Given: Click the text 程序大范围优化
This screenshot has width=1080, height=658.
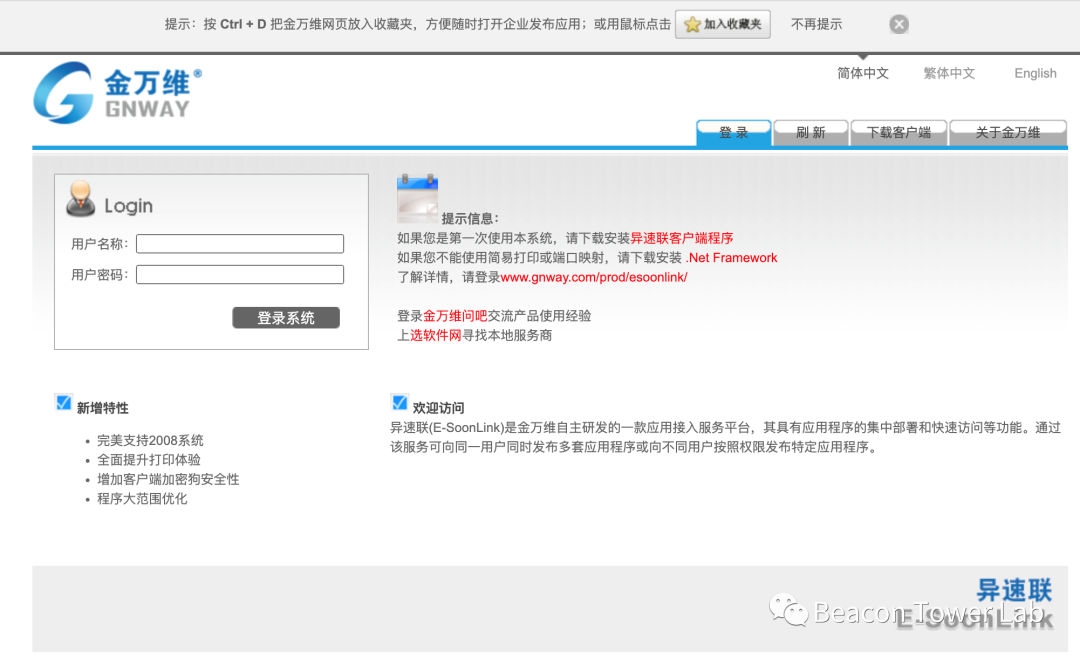Looking at the screenshot, I should tap(142, 498).
